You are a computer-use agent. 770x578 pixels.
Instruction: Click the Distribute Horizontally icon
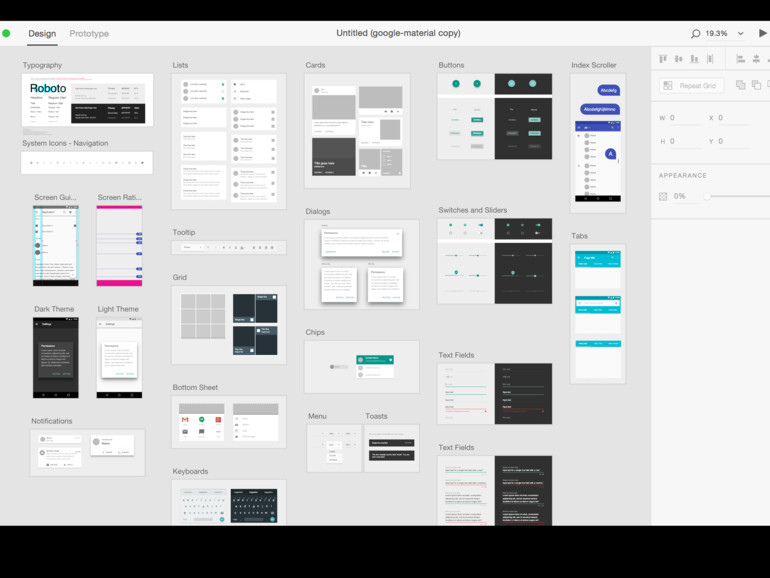pyautogui.click(x=710, y=59)
